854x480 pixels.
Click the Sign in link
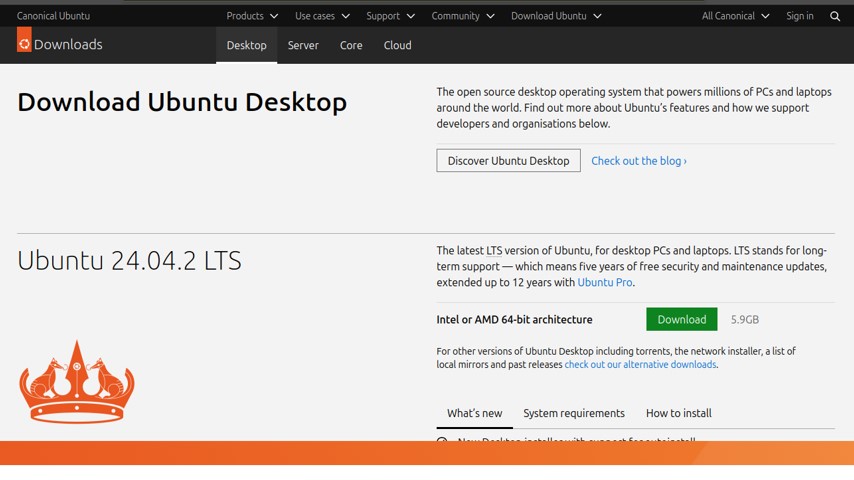point(800,16)
